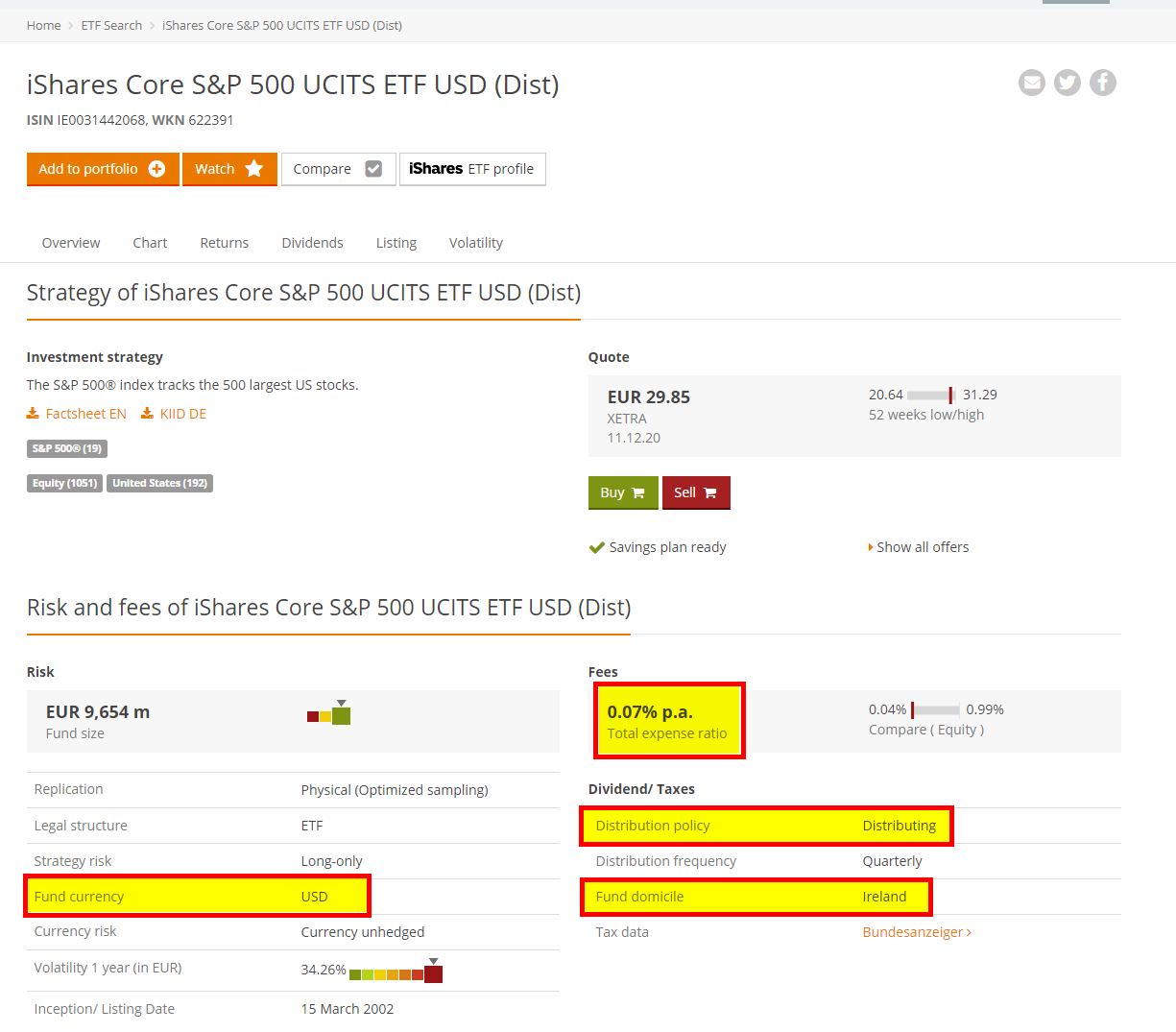The height and width of the screenshot is (1032, 1176).
Task: Open the iShares ETF profile
Action: click(x=472, y=169)
